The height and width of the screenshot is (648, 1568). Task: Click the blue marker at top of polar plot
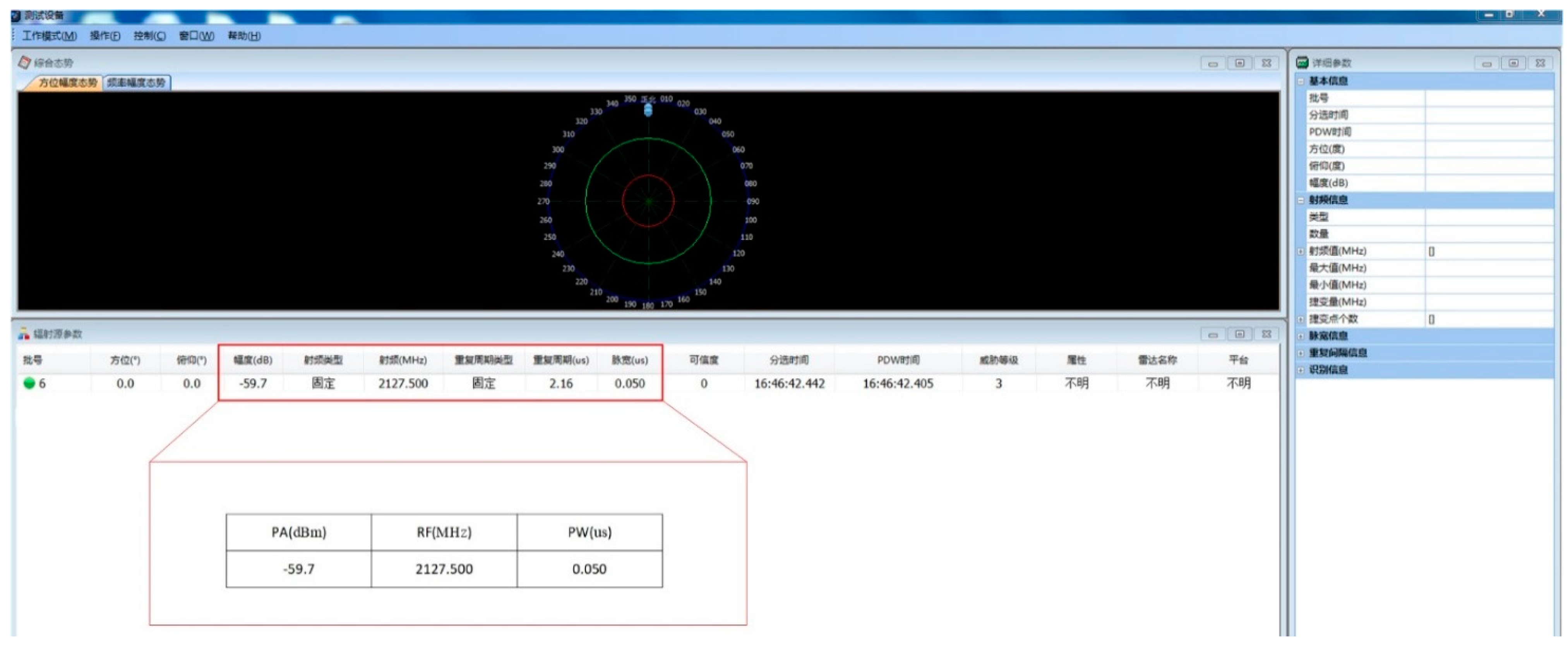pyautogui.click(x=648, y=109)
